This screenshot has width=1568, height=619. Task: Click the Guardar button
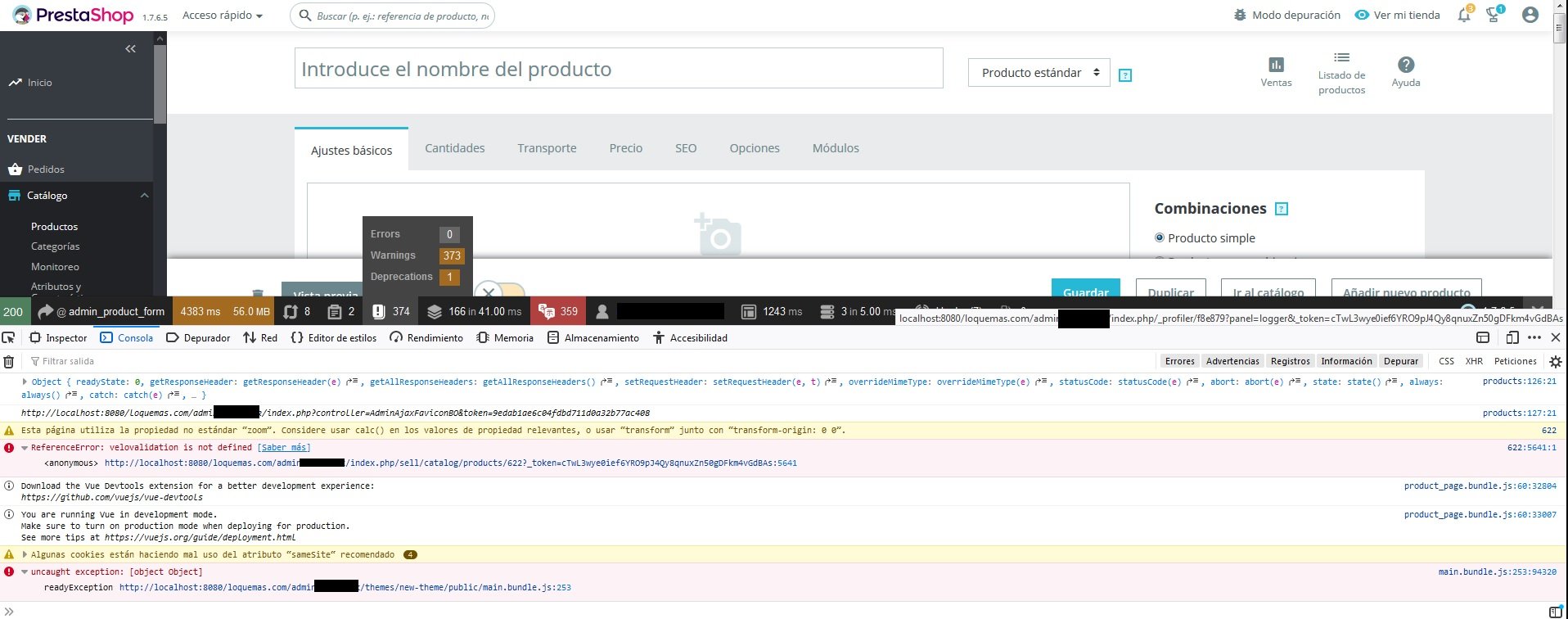(1086, 288)
